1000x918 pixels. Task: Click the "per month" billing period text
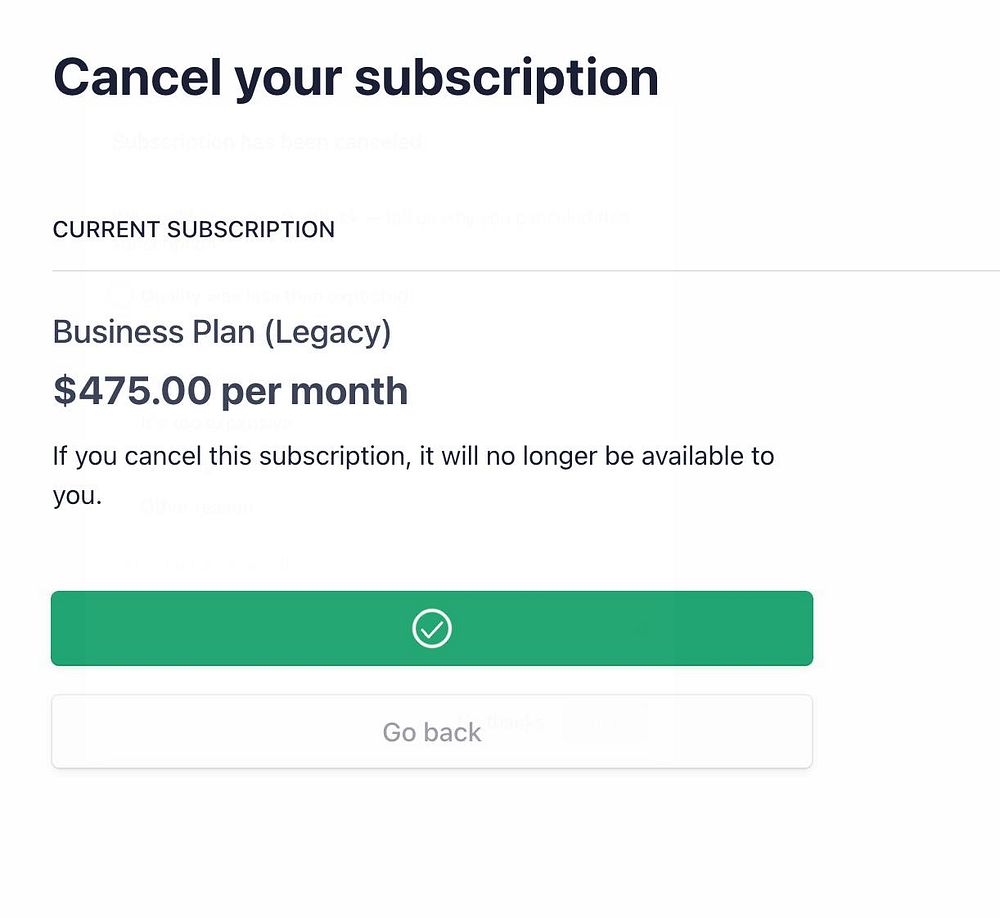coord(314,392)
